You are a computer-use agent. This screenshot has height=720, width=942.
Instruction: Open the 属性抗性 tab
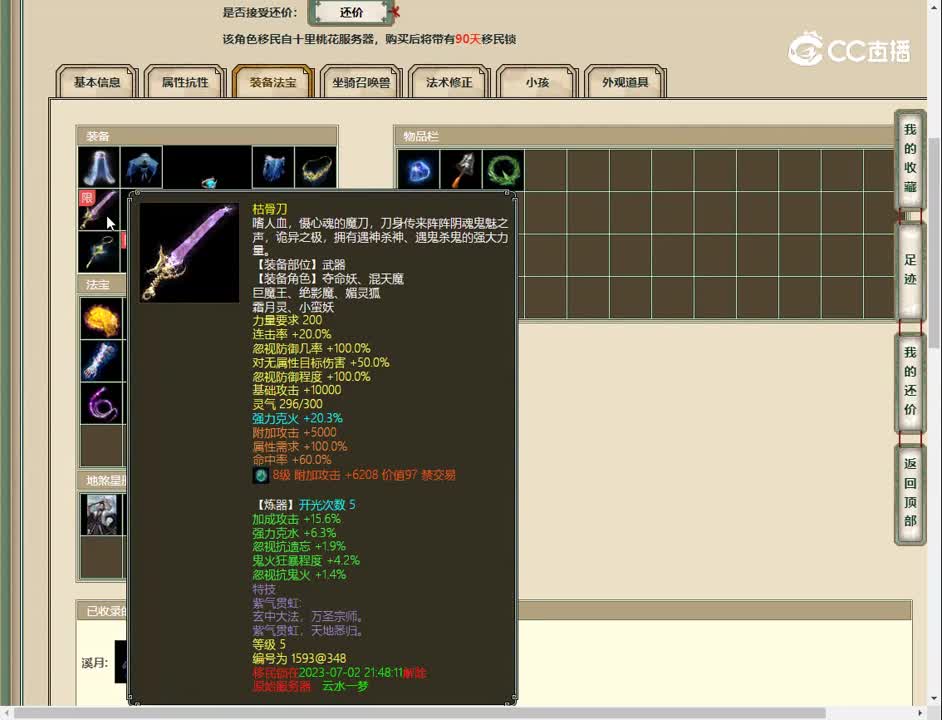(x=184, y=83)
